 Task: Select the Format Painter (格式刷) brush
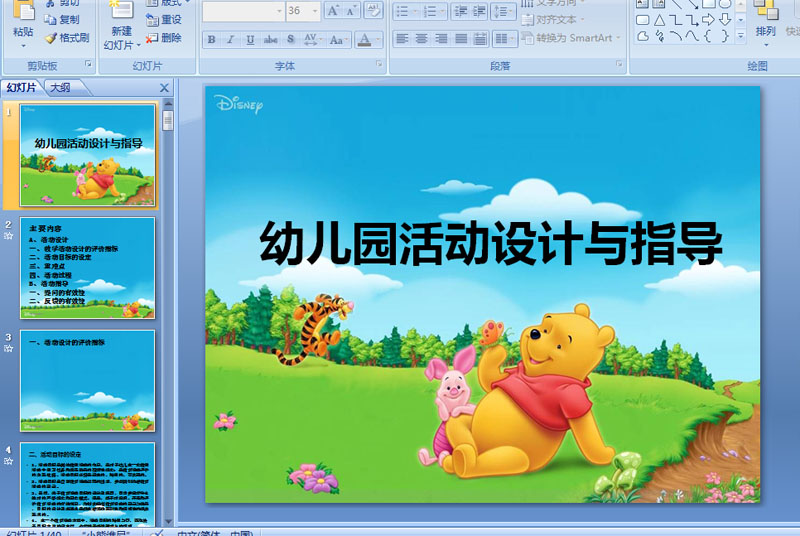click(50, 38)
